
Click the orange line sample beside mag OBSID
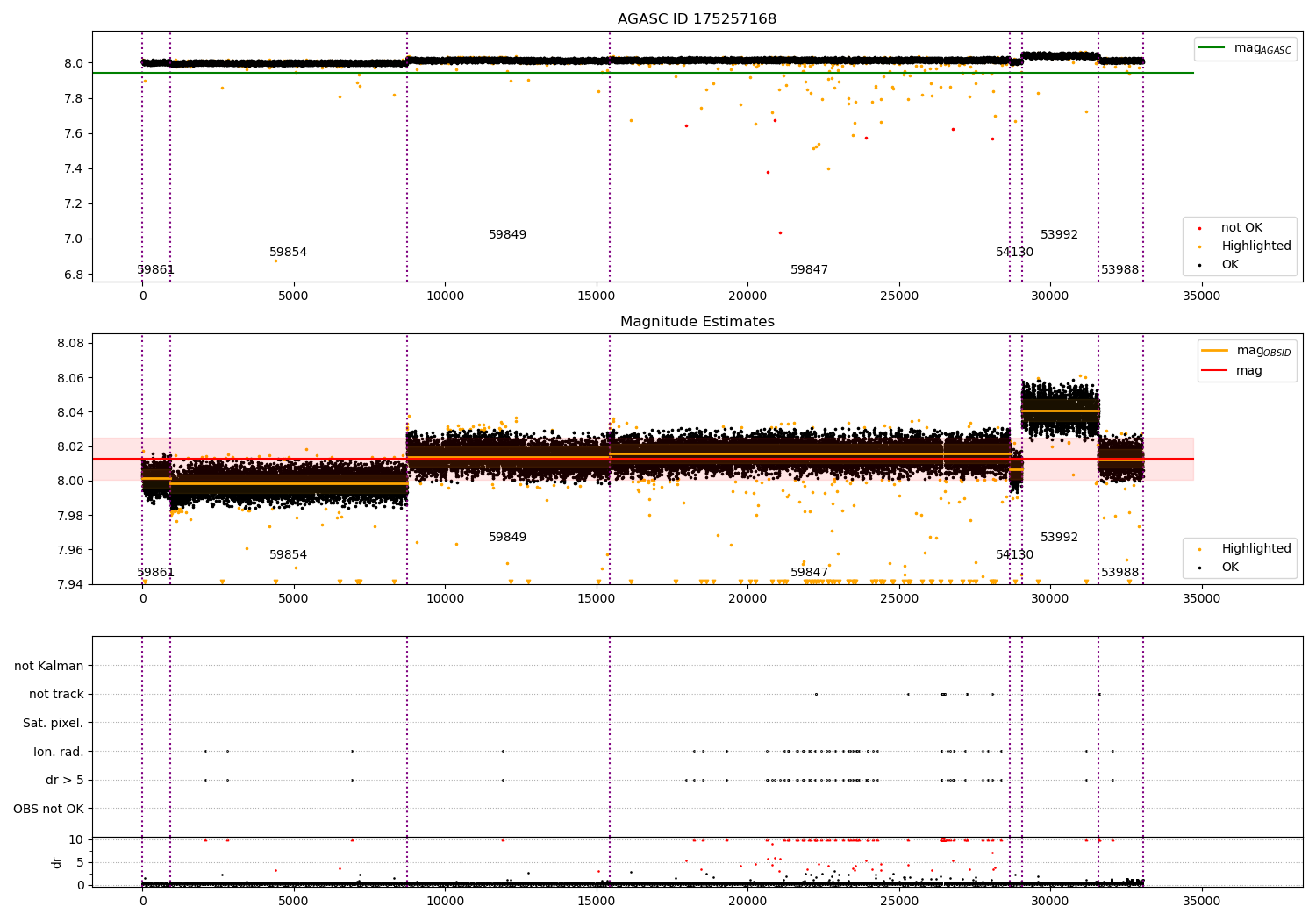1215,350
